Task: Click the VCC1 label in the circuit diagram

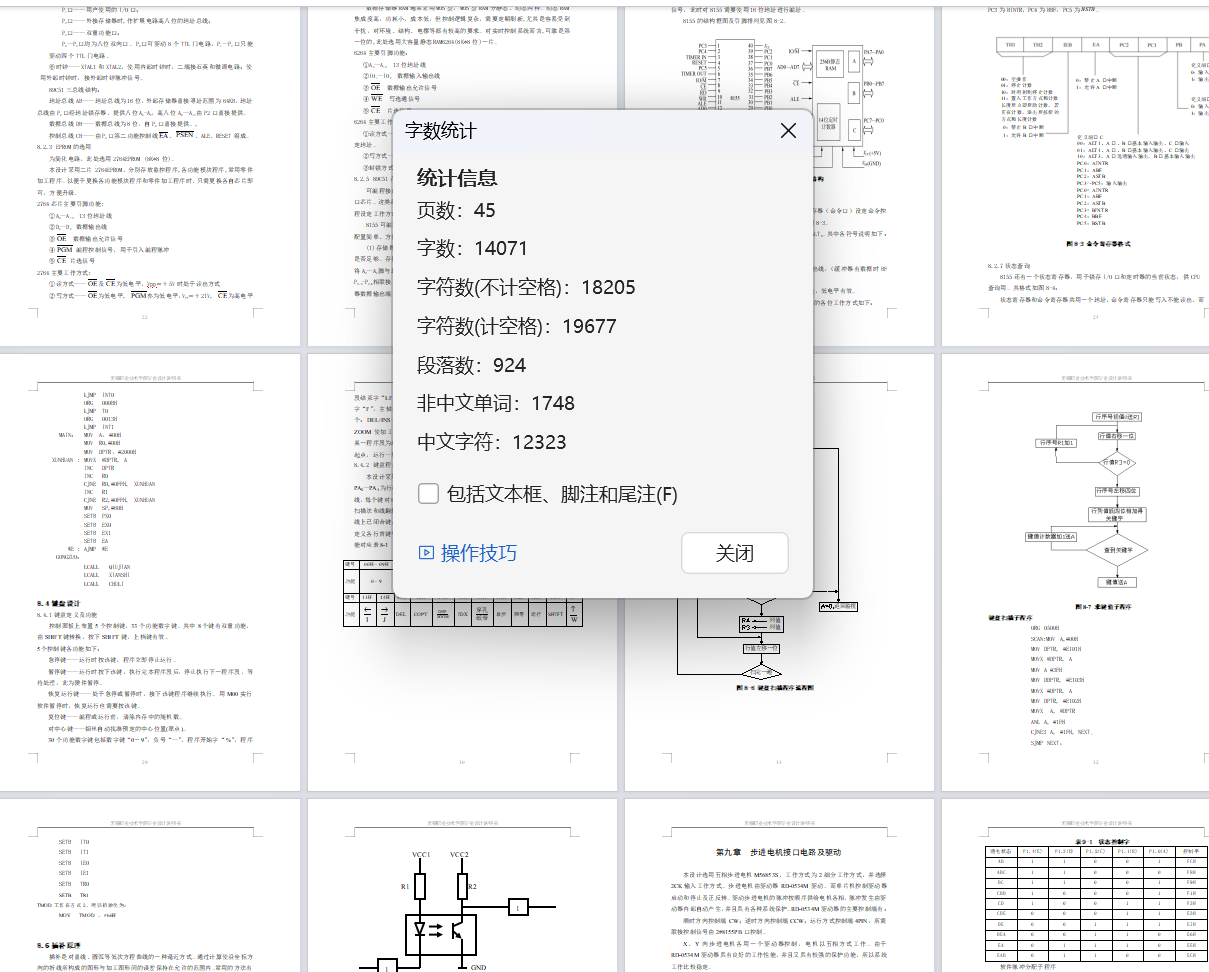Action: (x=420, y=856)
